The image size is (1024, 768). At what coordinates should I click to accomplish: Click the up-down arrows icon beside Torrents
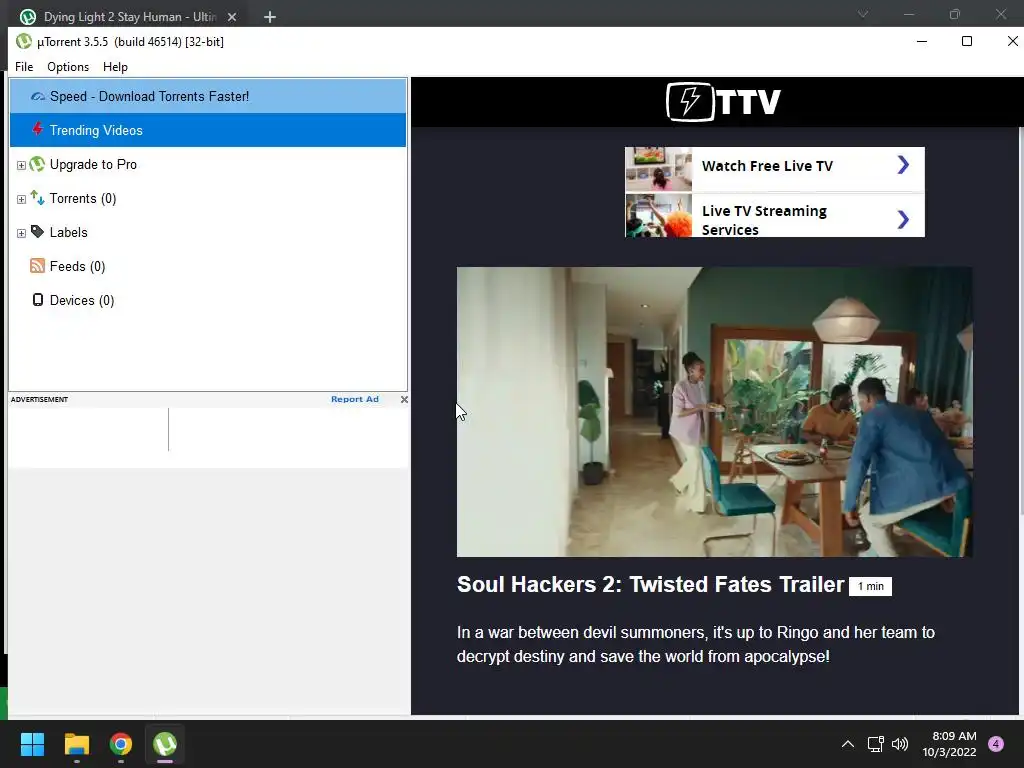(37, 198)
